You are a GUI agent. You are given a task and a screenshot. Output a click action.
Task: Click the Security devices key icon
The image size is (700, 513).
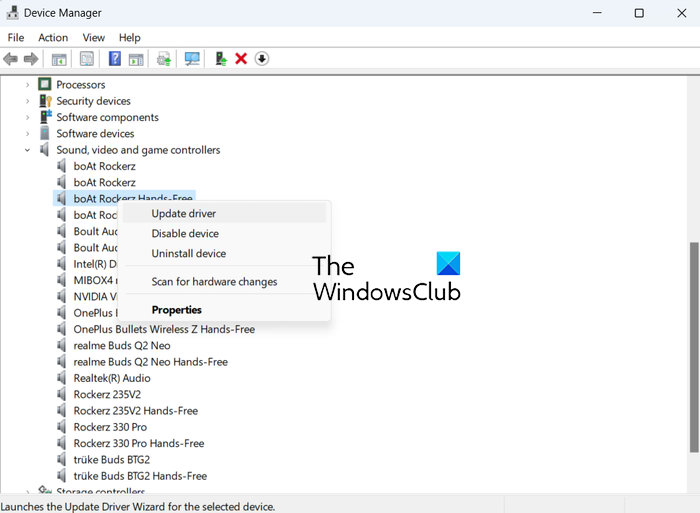tap(45, 101)
